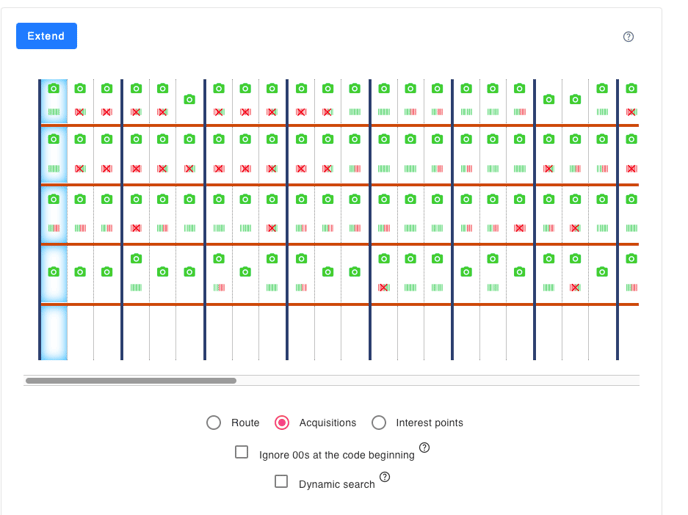Select the empty highlighted cell in bottom row

coord(54,332)
